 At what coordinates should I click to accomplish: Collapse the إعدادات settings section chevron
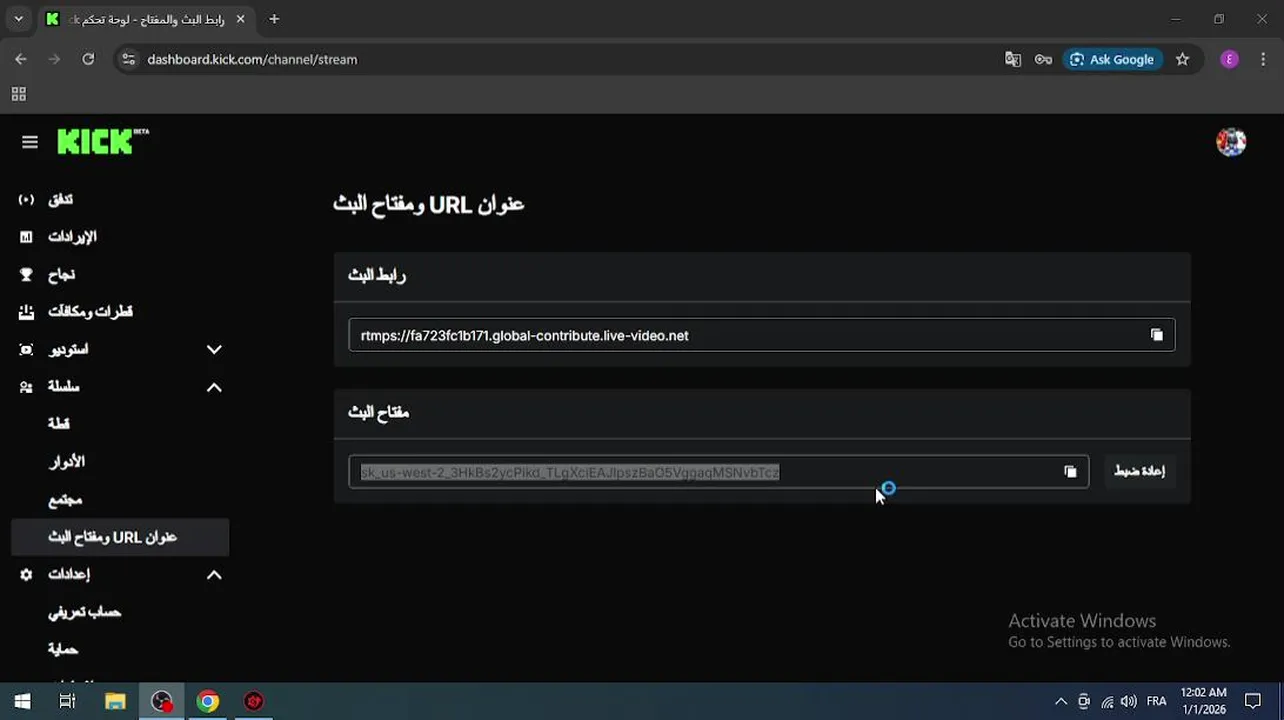[x=214, y=575]
